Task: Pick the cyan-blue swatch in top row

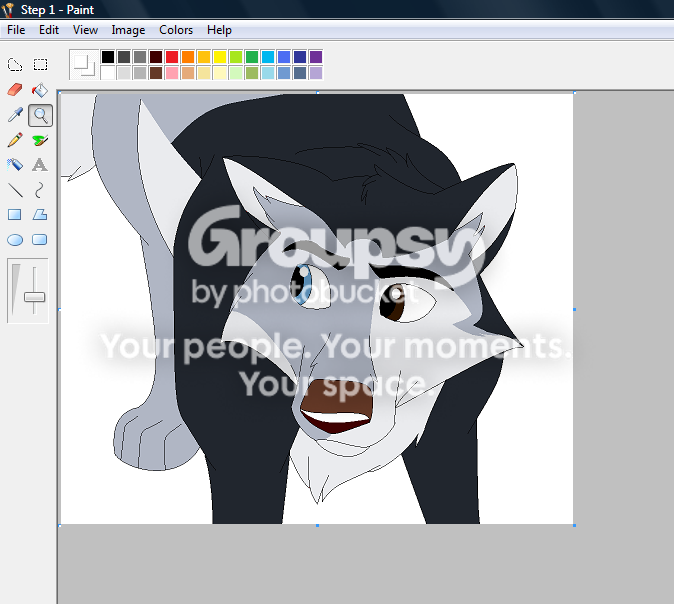Action: pyautogui.click(x=268, y=57)
